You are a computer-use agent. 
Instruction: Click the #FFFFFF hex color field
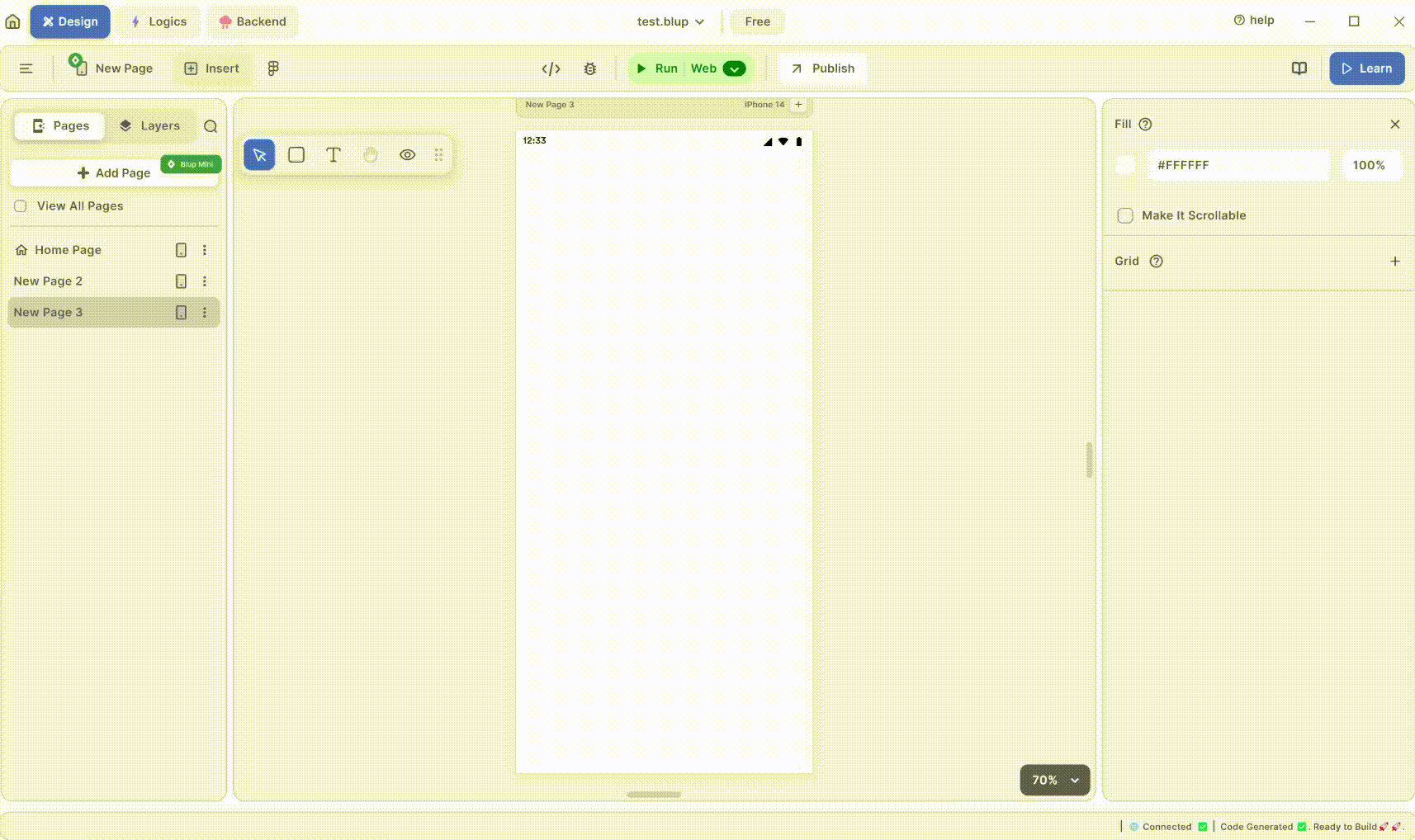click(1238, 165)
